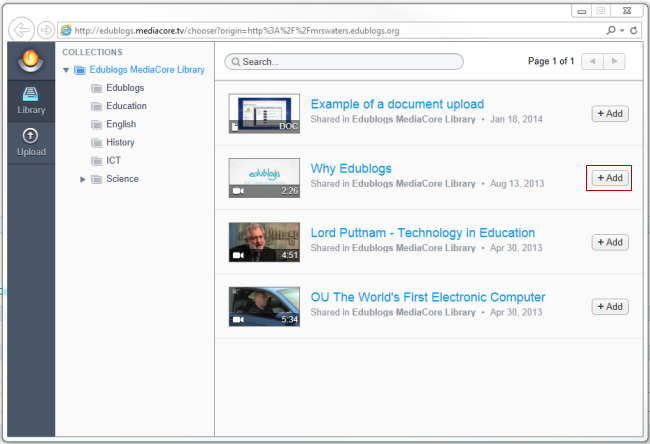
Task: Collapse the Edublogs MediaCore Library tree
Action: tap(66, 70)
